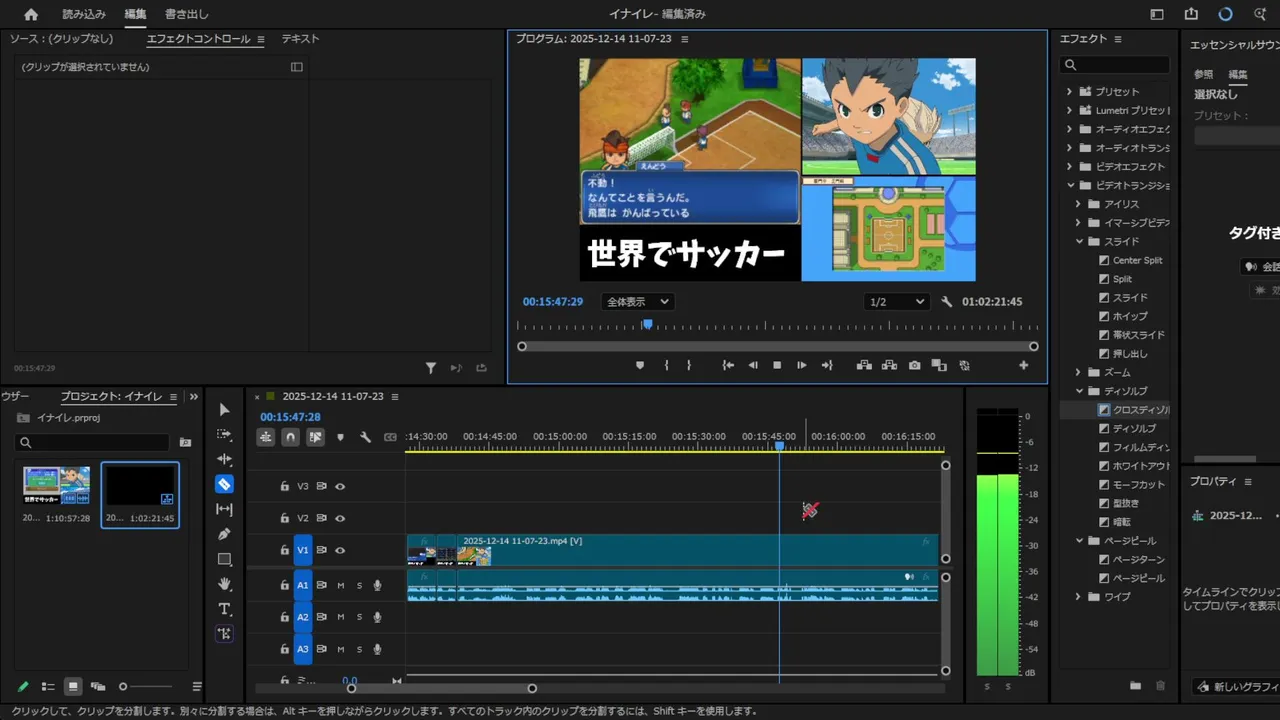Open playback resolution dropdown 1/2

(x=897, y=302)
